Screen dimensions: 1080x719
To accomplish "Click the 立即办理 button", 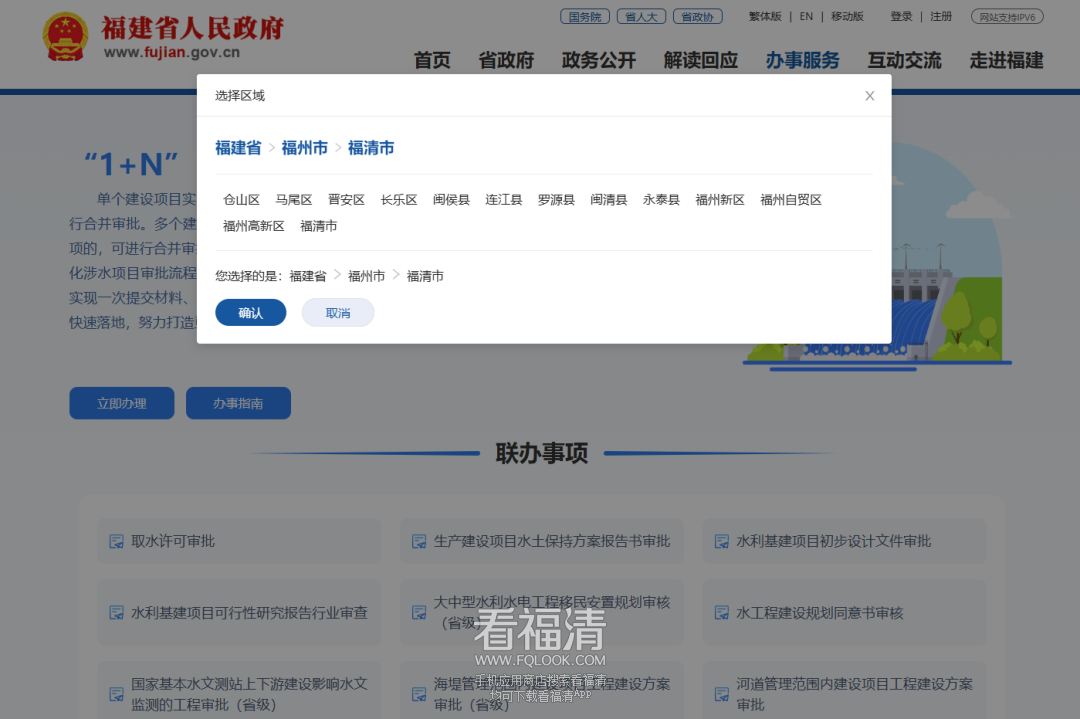I will [x=122, y=404].
